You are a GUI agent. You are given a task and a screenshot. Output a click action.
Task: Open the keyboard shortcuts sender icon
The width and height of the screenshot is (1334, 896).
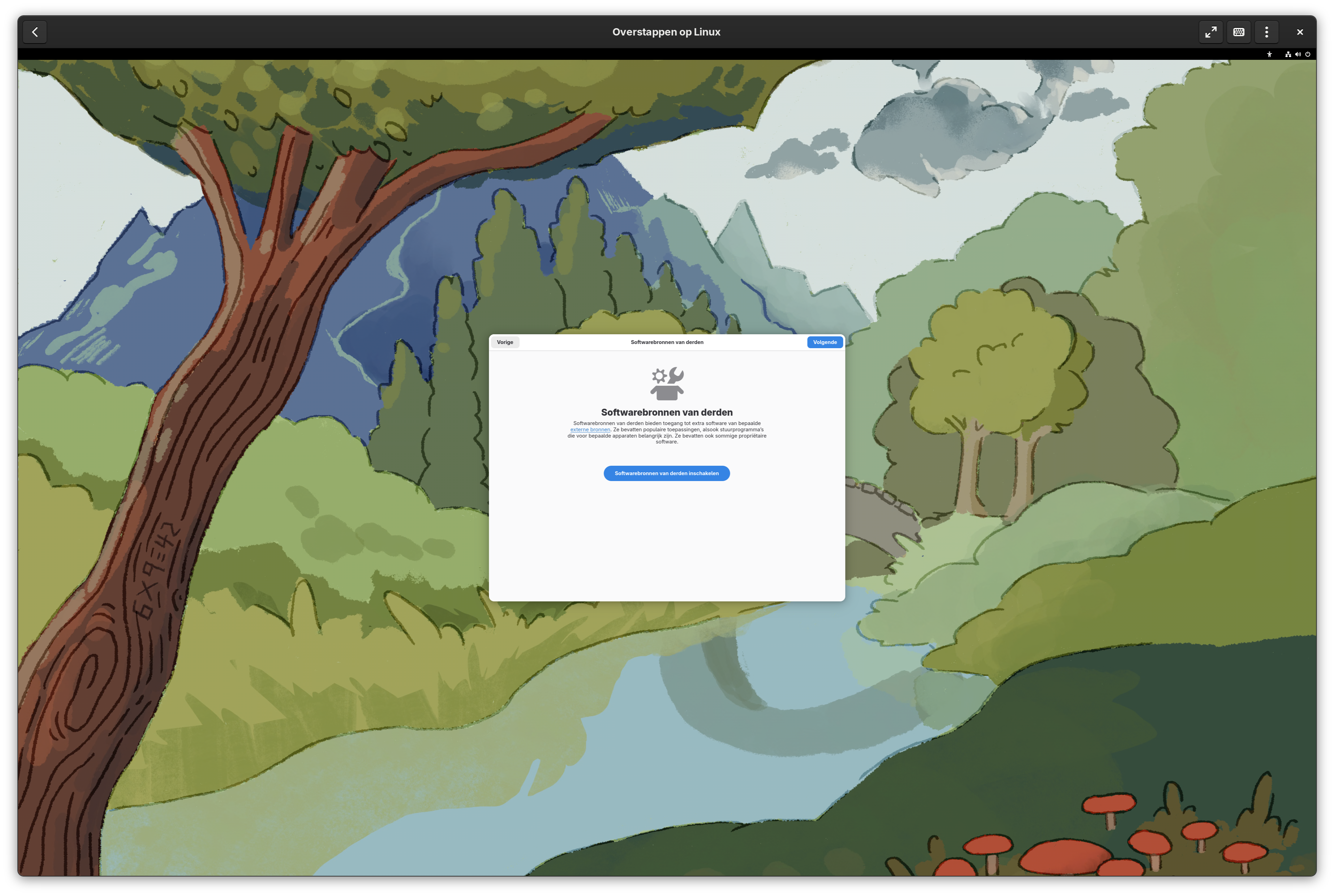1239,32
